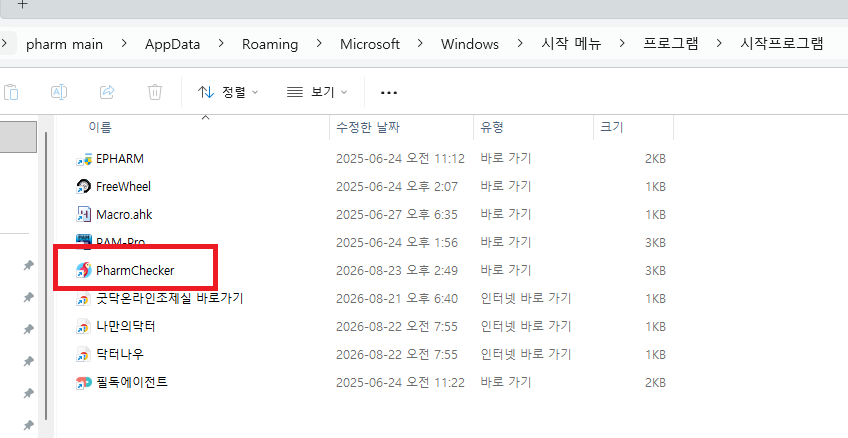Screen dimensions: 848x438
Task: Click 바로 가기 type of FreeWheel
Action: 506,186
